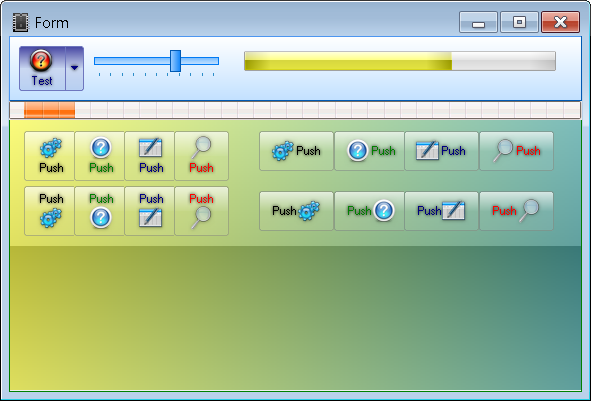Click the blue slider handle
This screenshot has height=401, width=591.
175,61
